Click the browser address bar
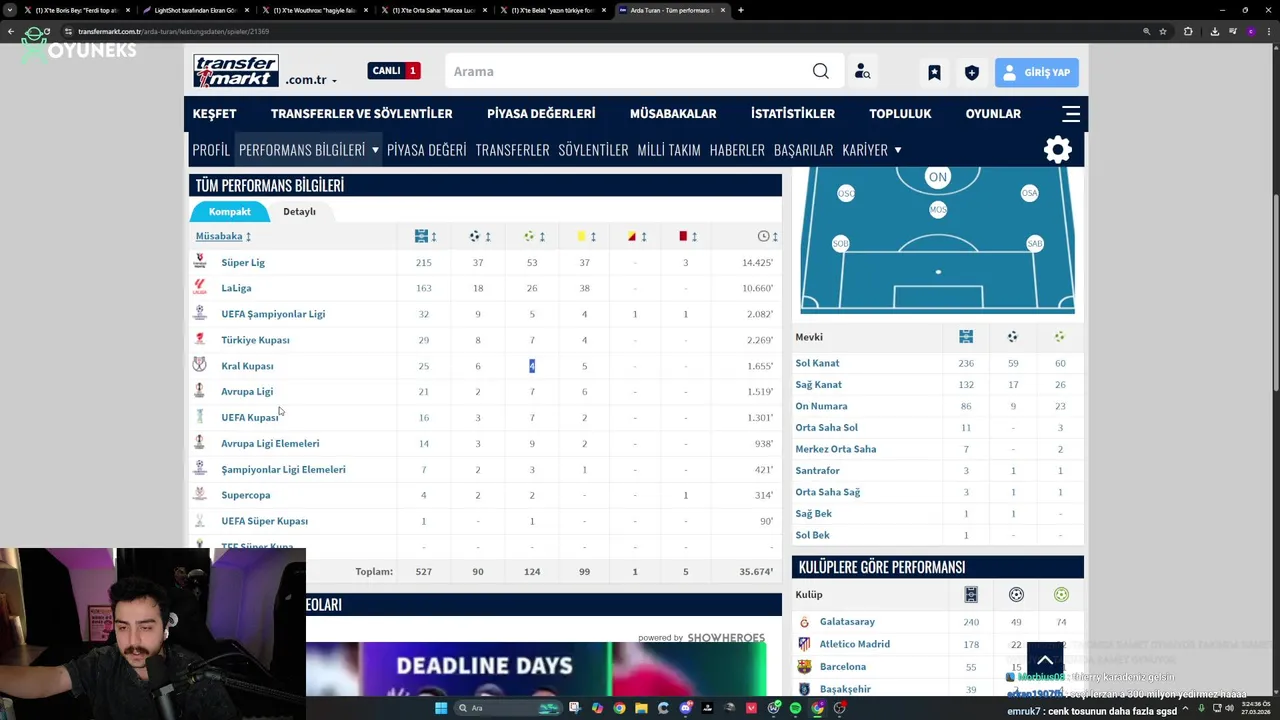Image resolution: width=1280 pixels, height=720 pixels. click(600, 31)
